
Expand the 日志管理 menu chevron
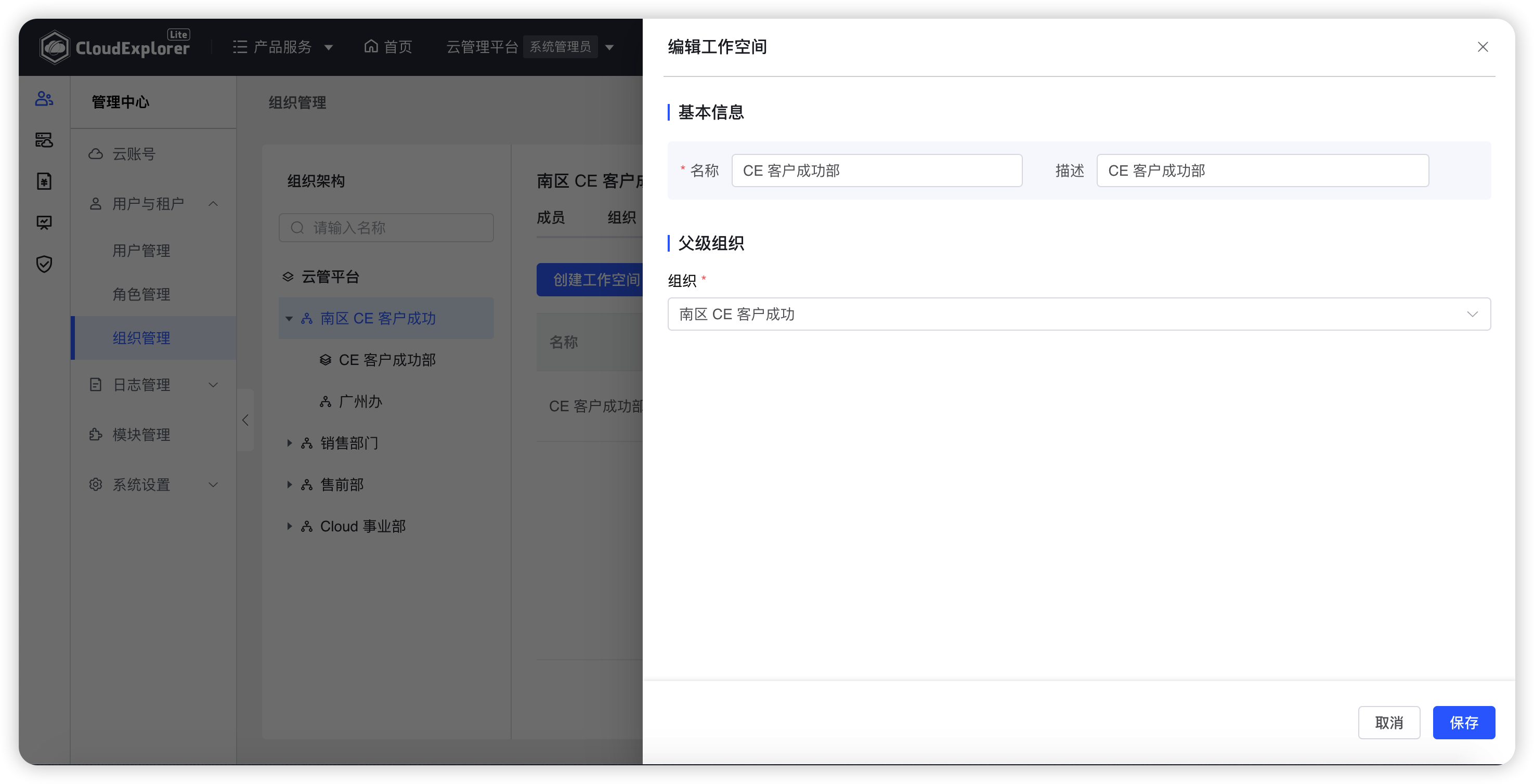pos(213,385)
